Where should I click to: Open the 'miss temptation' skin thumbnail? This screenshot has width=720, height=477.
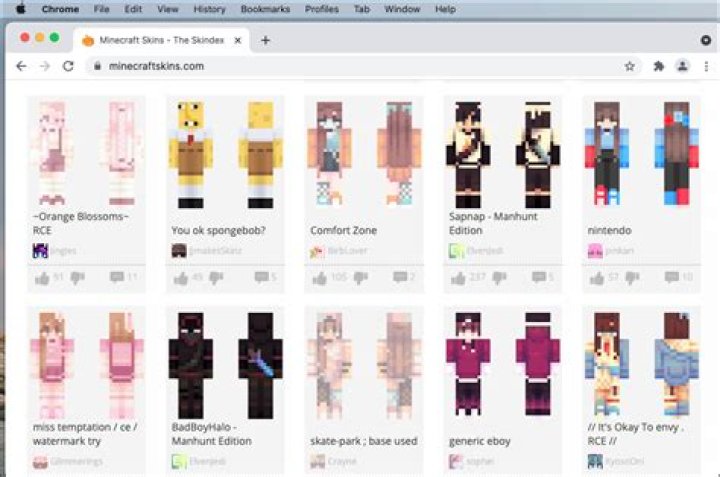(x=86, y=363)
